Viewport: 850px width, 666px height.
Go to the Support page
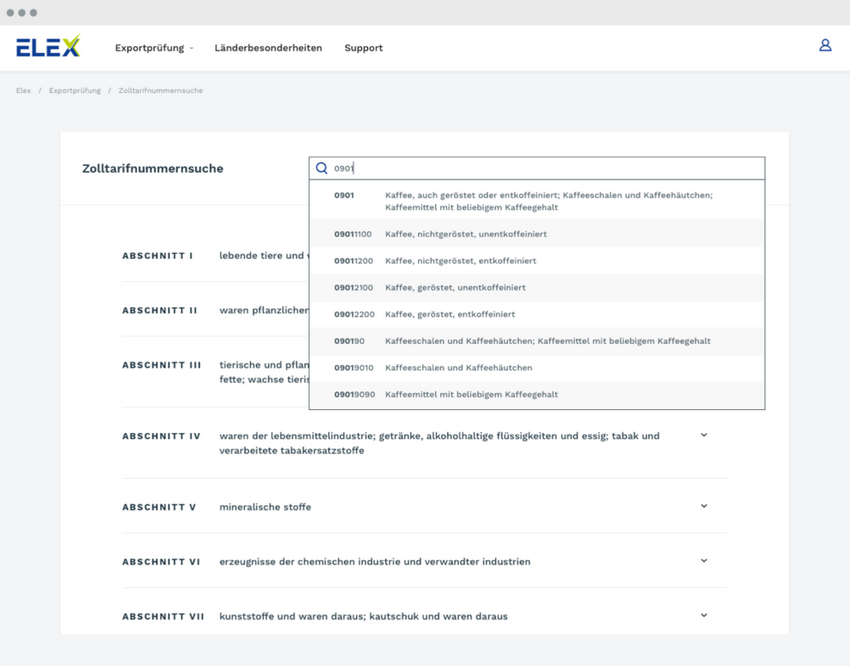[x=363, y=48]
